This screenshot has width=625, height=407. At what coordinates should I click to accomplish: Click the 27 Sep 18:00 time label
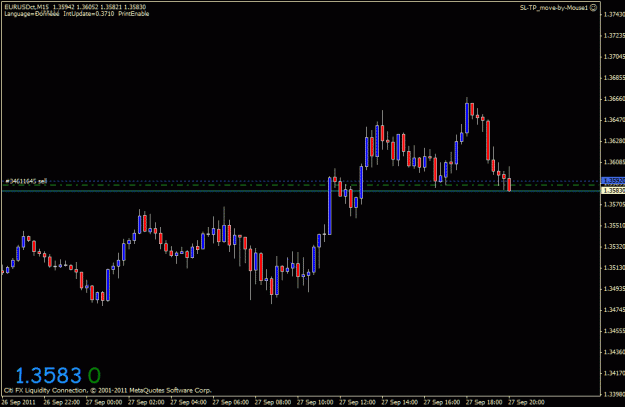click(484, 402)
